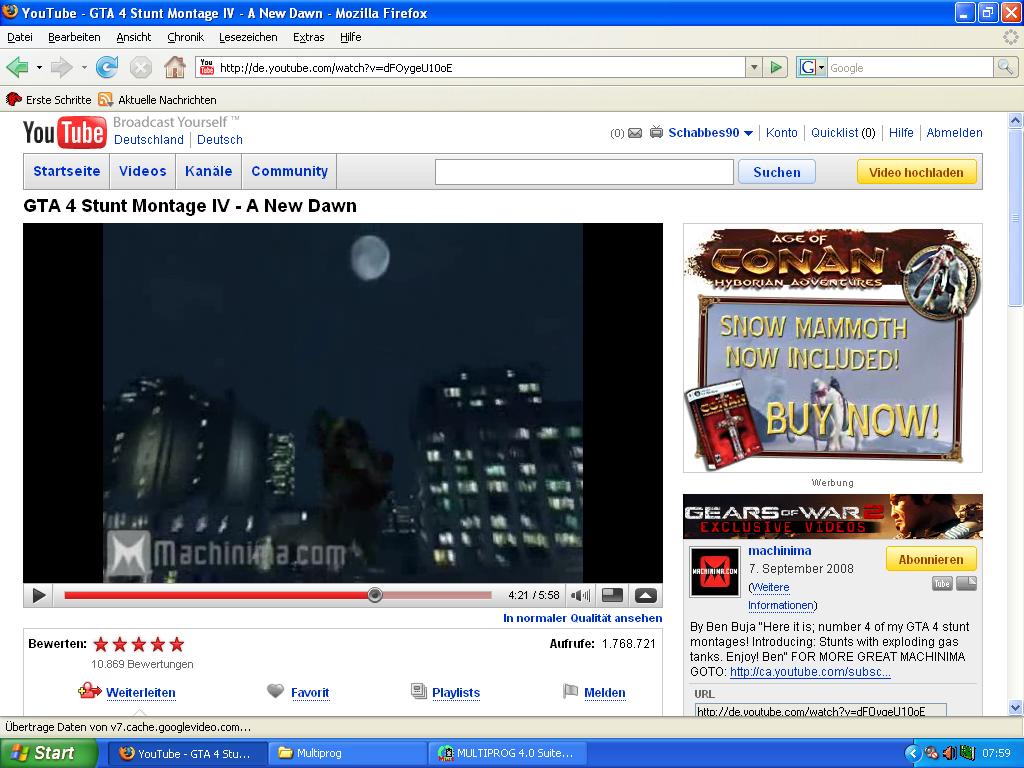Screen dimensions: 1024x768
Task: Click the YouTube logo
Action: pos(65,133)
